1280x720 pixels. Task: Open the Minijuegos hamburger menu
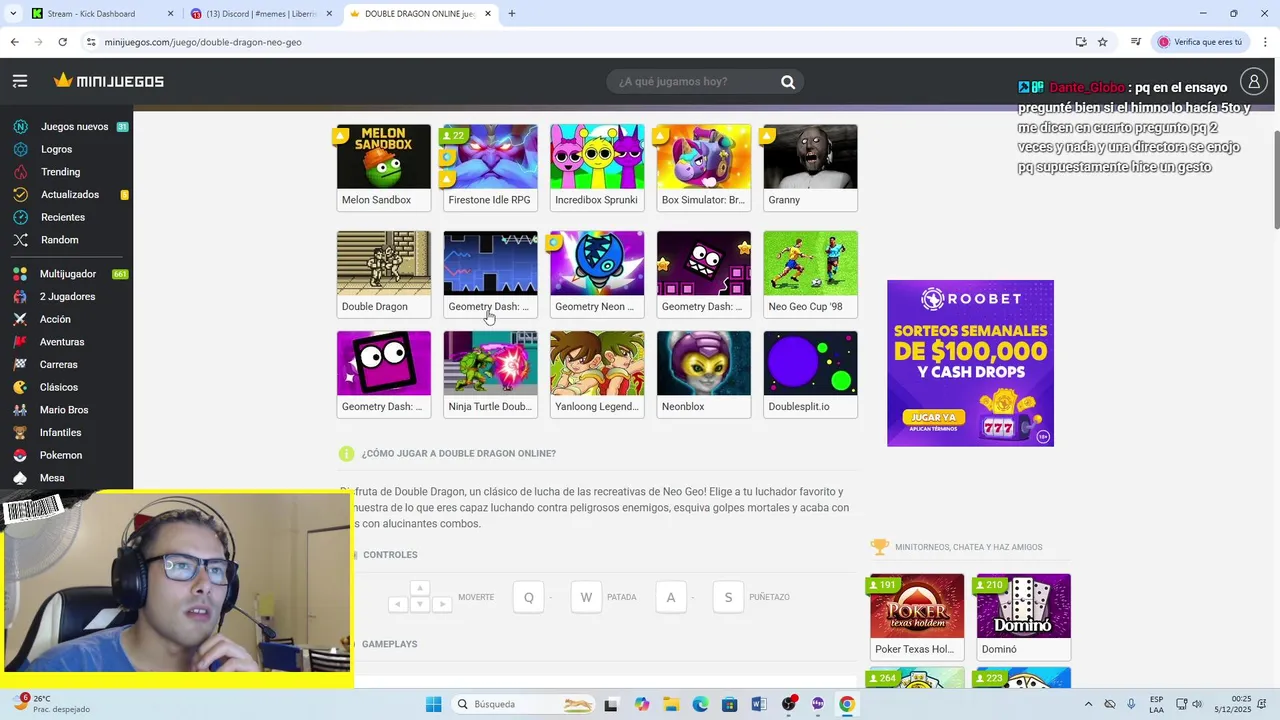[x=20, y=81]
